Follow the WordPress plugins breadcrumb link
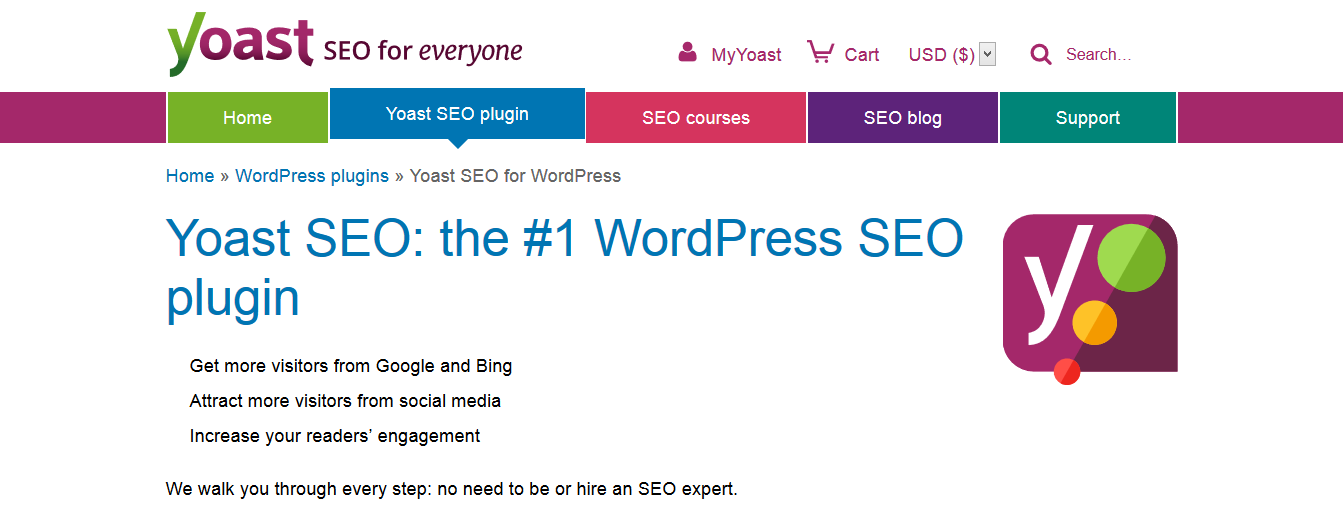Viewport: 1343px width, 525px height. point(312,176)
